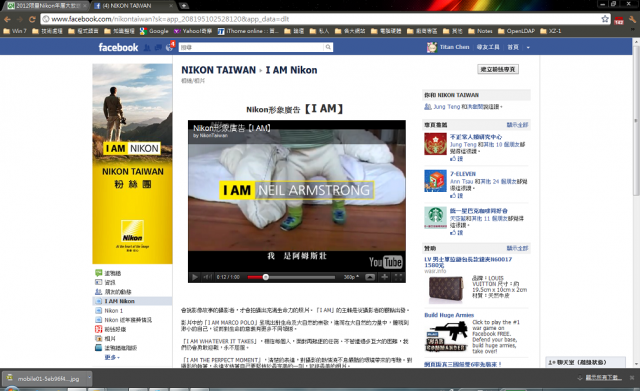This screenshot has width=640, height=391.
Task: Like the Starbucks page suggestion
Action: click(456, 233)
